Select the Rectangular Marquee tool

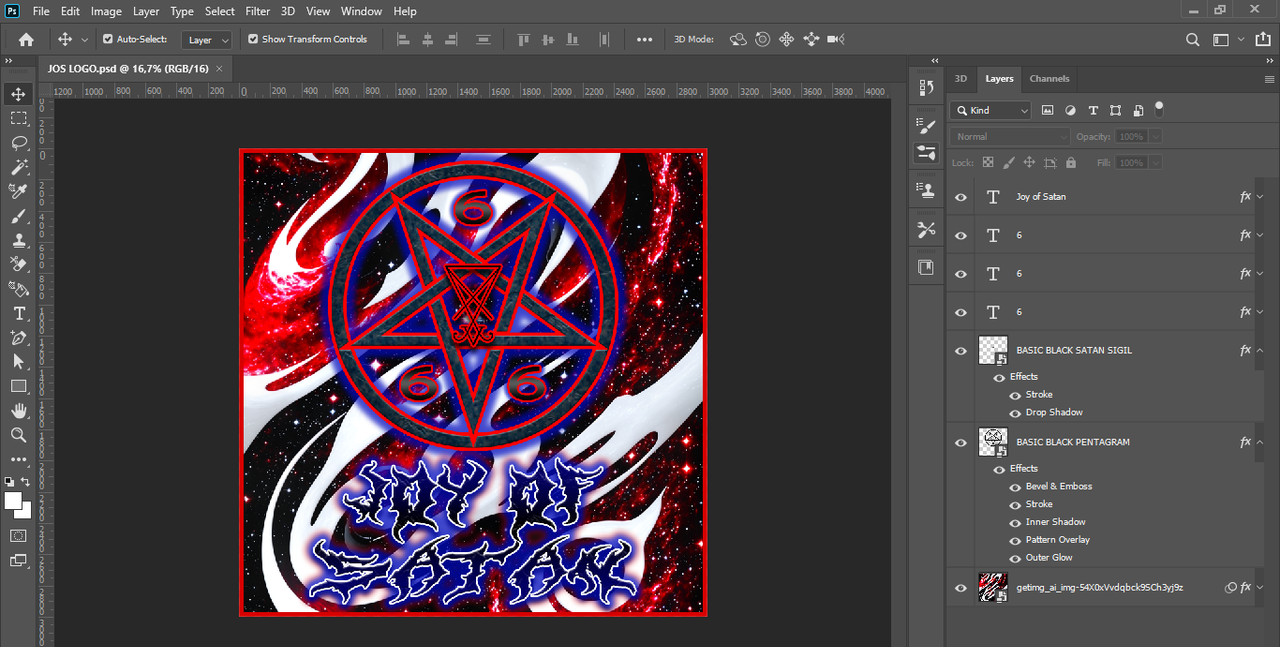coord(19,118)
